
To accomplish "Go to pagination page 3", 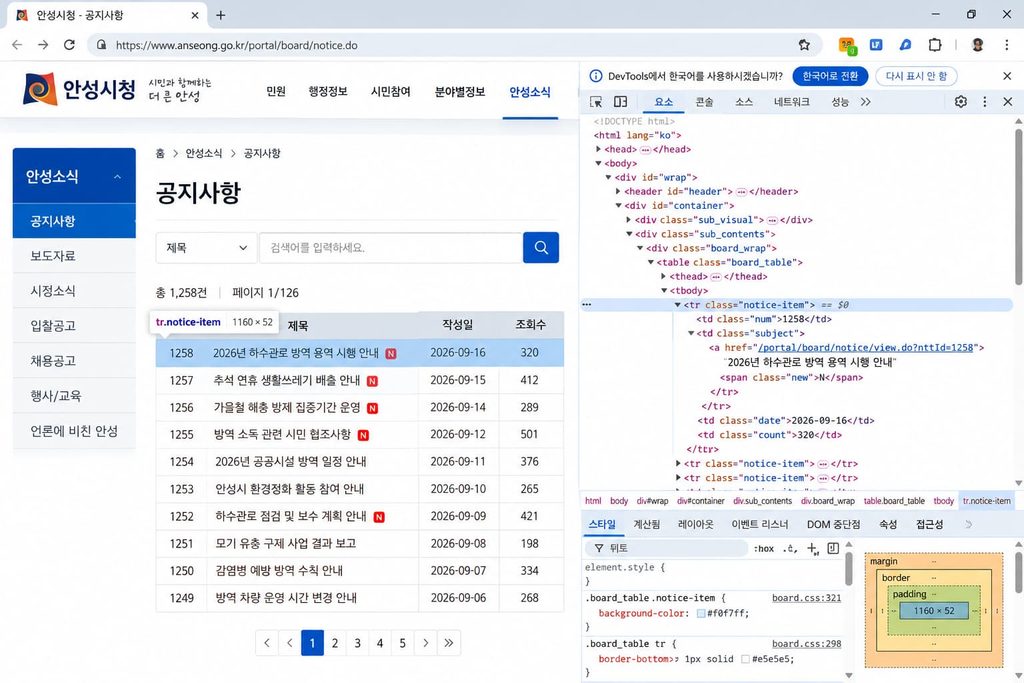I will point(357,643).
